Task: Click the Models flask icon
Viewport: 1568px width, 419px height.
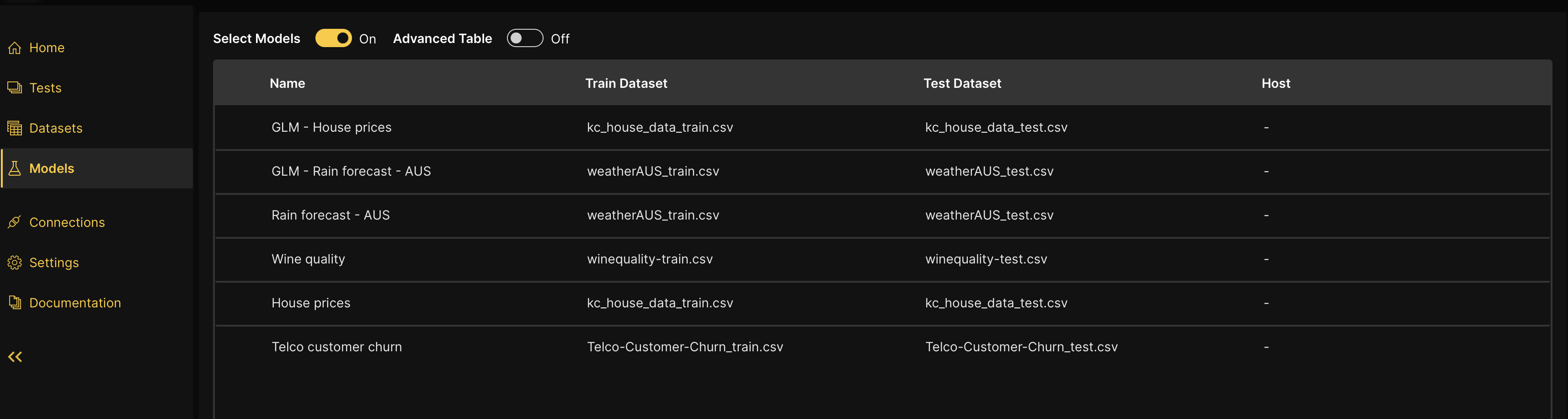Action: (x=15, y=168)
